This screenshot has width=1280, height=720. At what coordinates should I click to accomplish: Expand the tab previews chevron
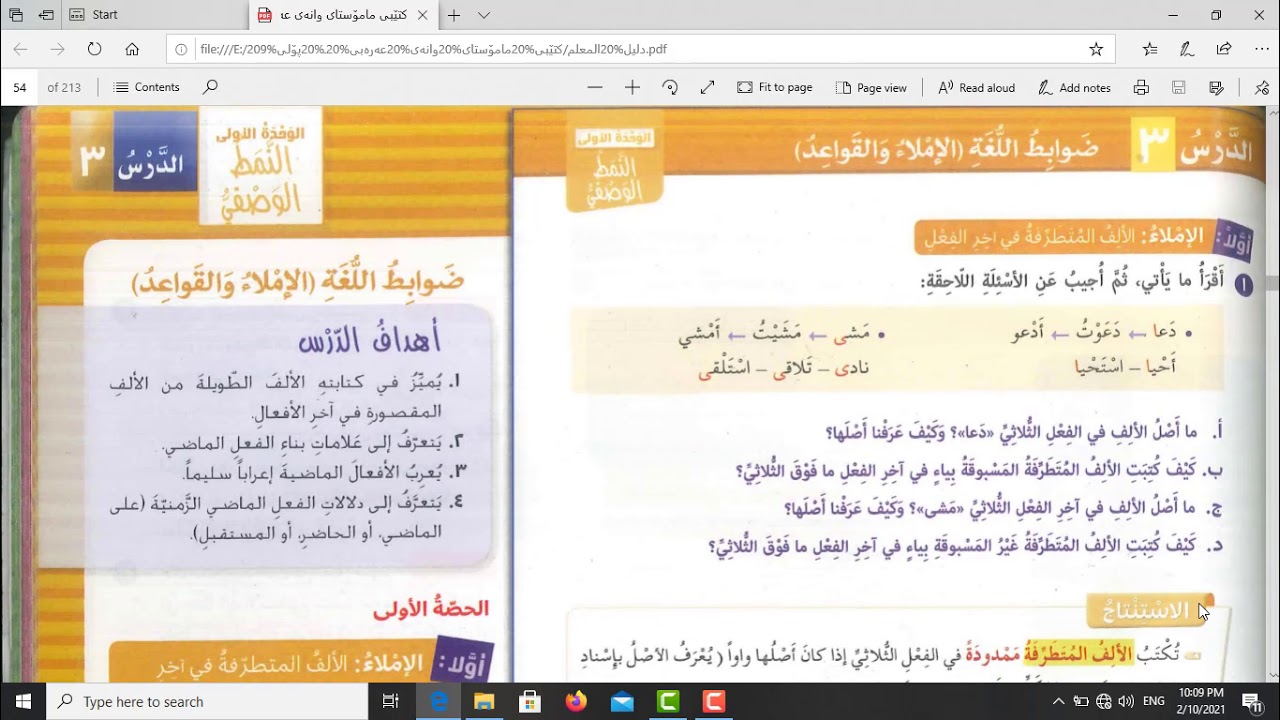(x=484, y=15)
